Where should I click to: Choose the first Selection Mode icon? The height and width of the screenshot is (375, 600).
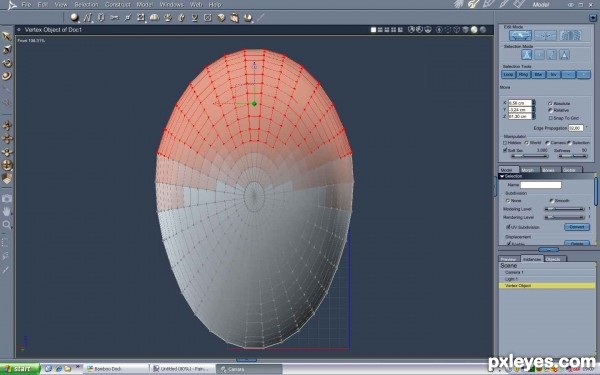click(527, 55)
